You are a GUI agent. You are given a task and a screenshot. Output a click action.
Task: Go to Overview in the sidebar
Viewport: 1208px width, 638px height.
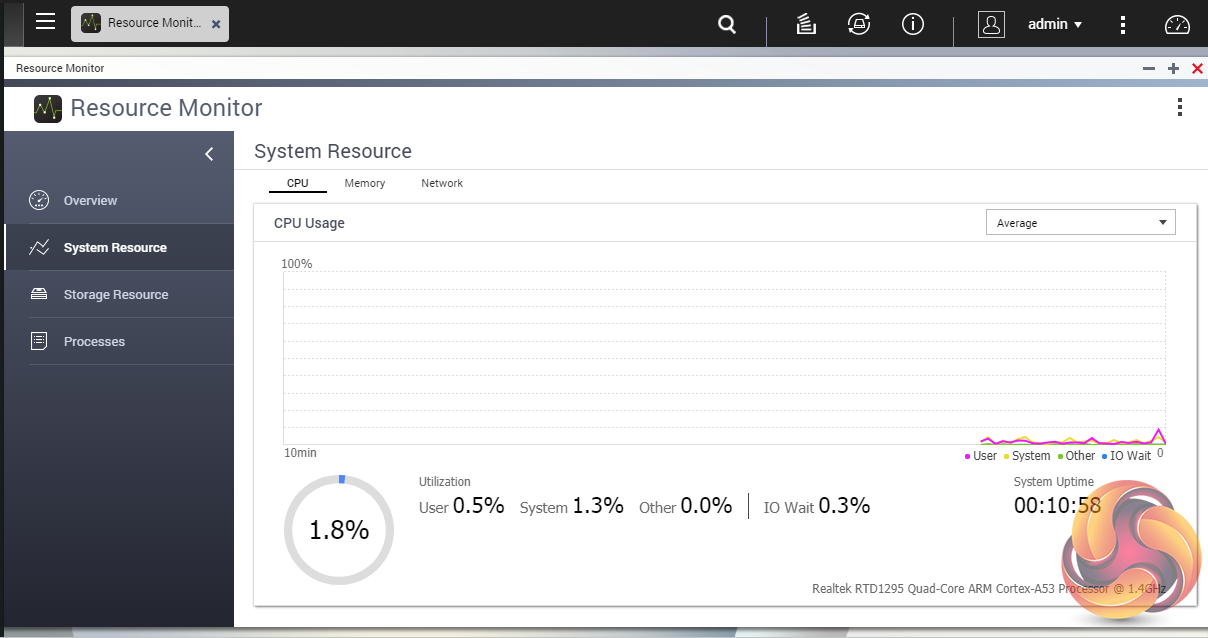(x=119, y=200)
